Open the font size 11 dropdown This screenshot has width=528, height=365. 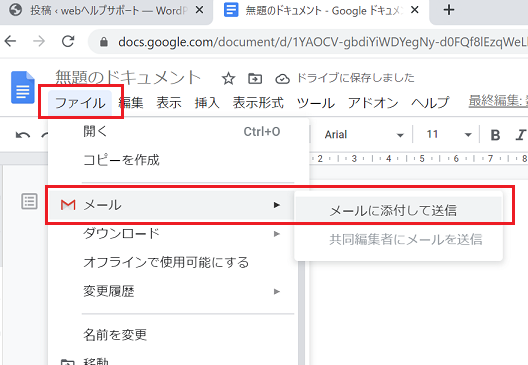[449, 135]
